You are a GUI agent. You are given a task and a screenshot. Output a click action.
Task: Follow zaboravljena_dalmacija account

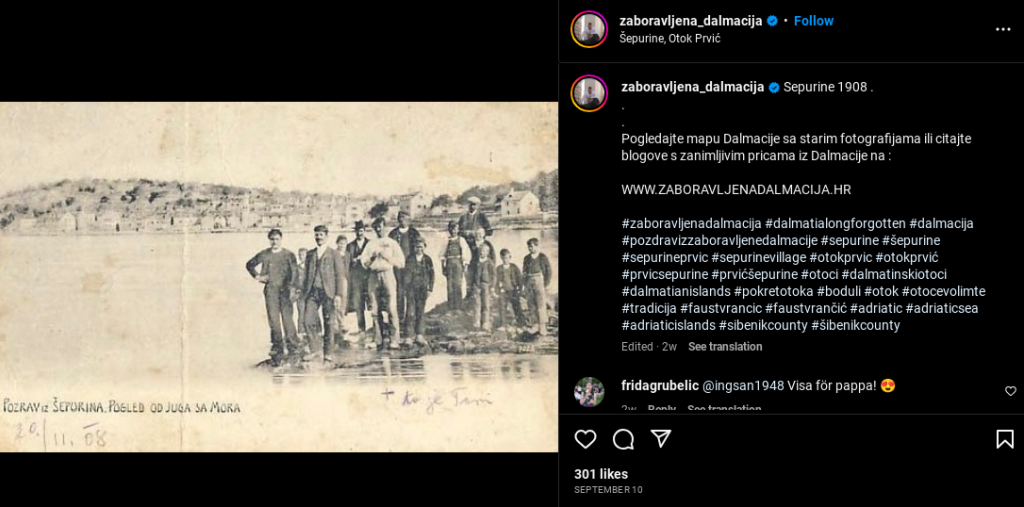[814, 21]
